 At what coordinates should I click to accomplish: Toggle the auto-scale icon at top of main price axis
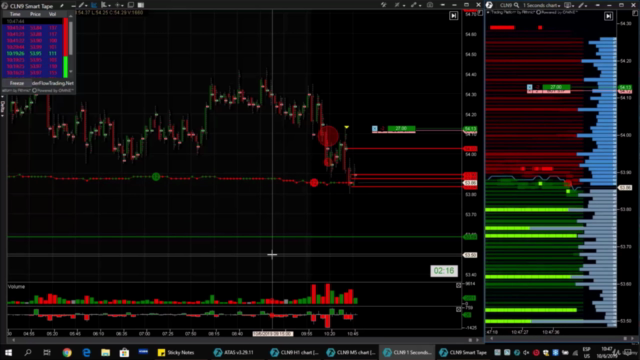point(480,13)
